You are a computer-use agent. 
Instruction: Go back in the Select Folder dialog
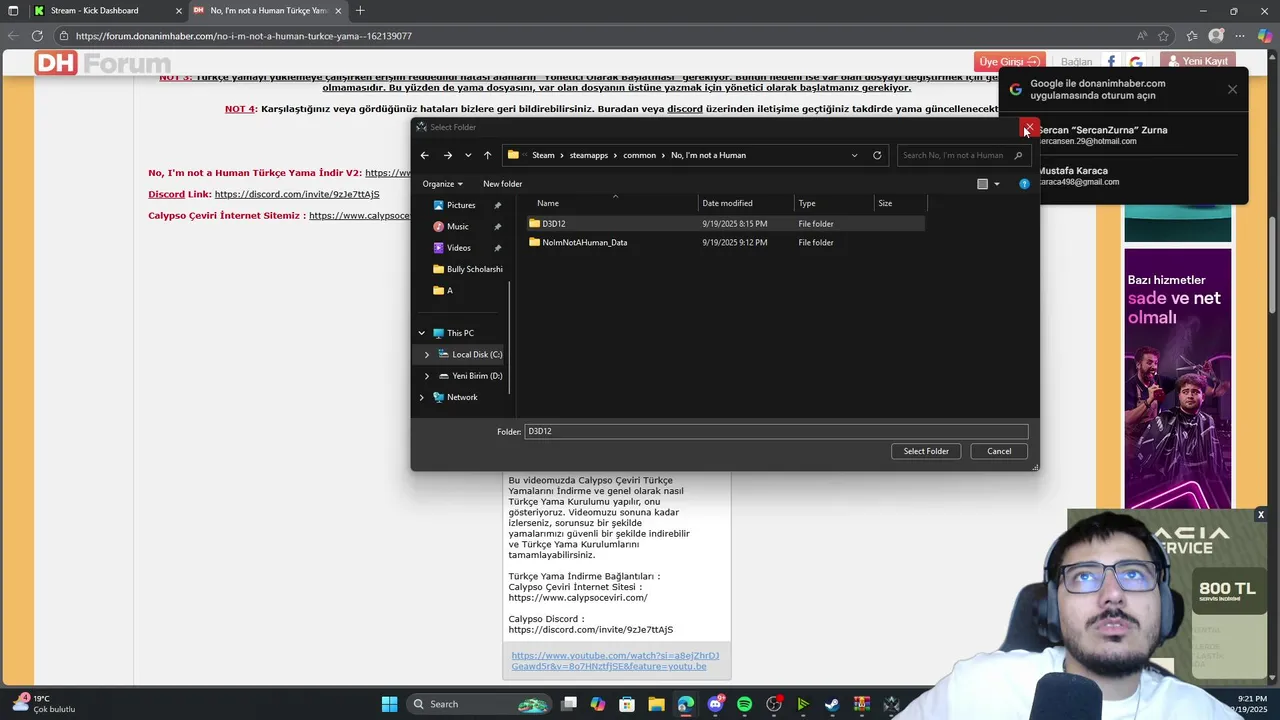(425, 155)
